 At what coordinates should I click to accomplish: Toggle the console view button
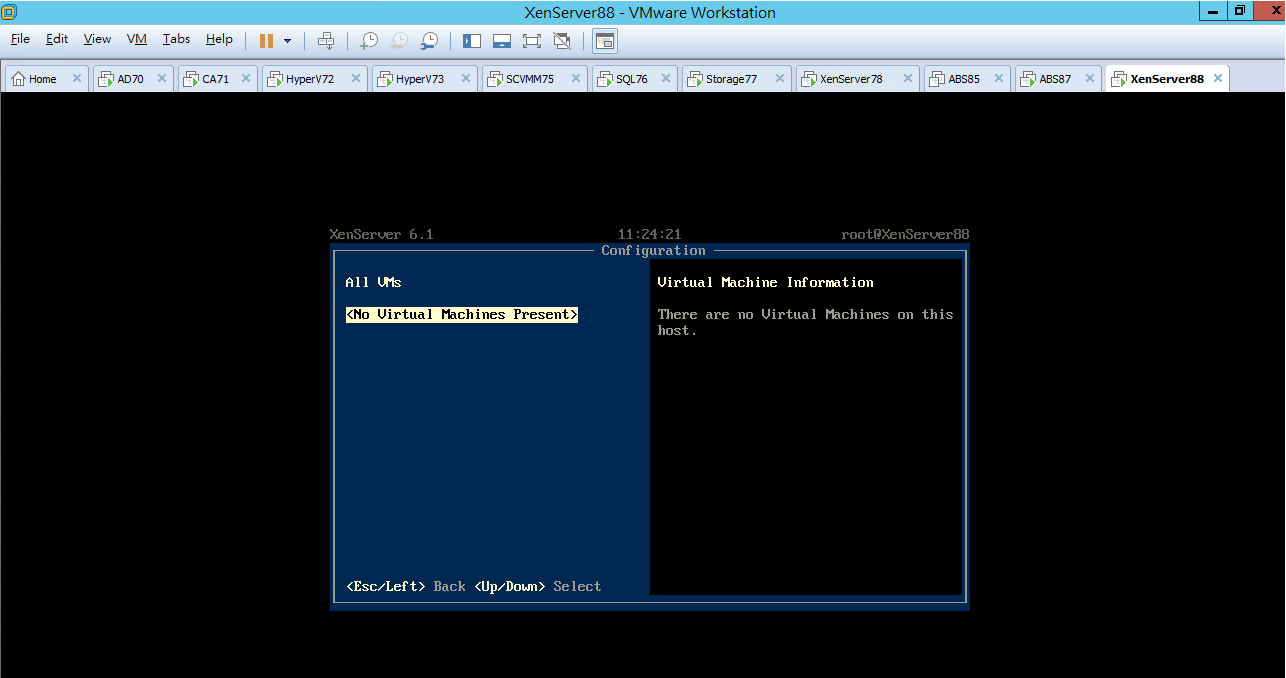(604, 40)
